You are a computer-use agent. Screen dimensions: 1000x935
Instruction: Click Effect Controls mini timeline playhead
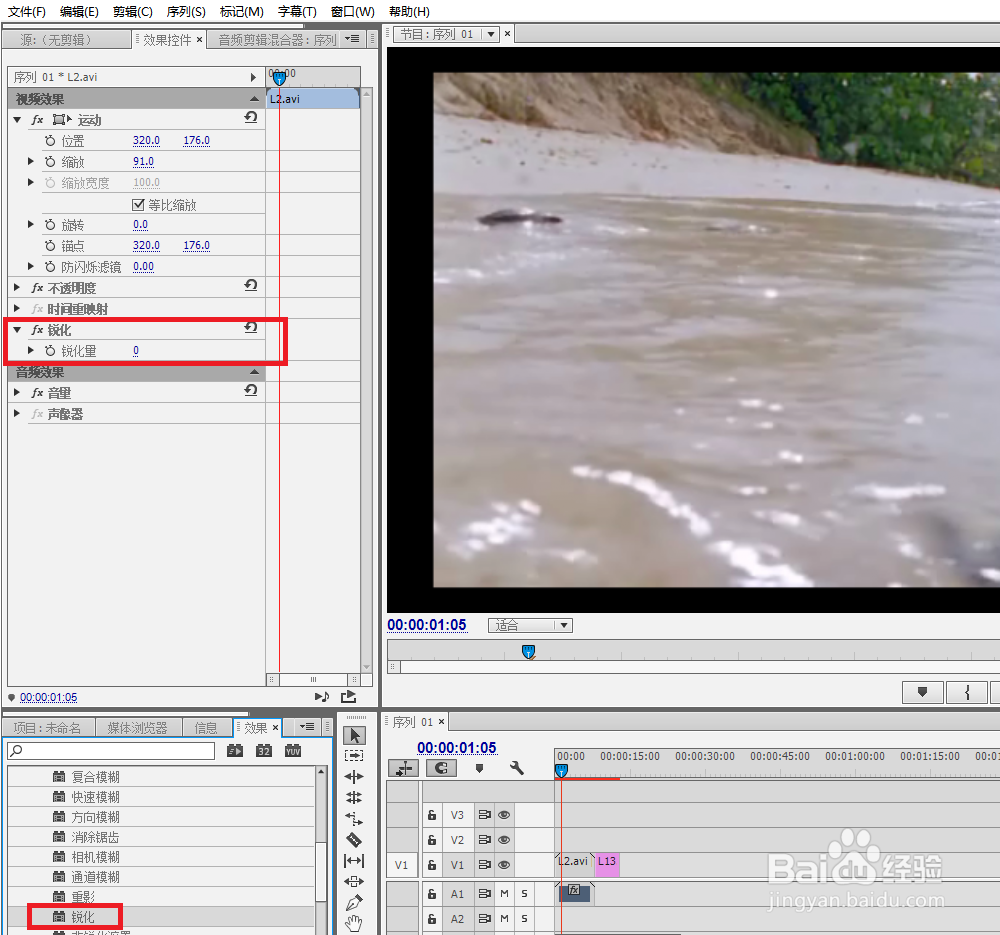279,78
